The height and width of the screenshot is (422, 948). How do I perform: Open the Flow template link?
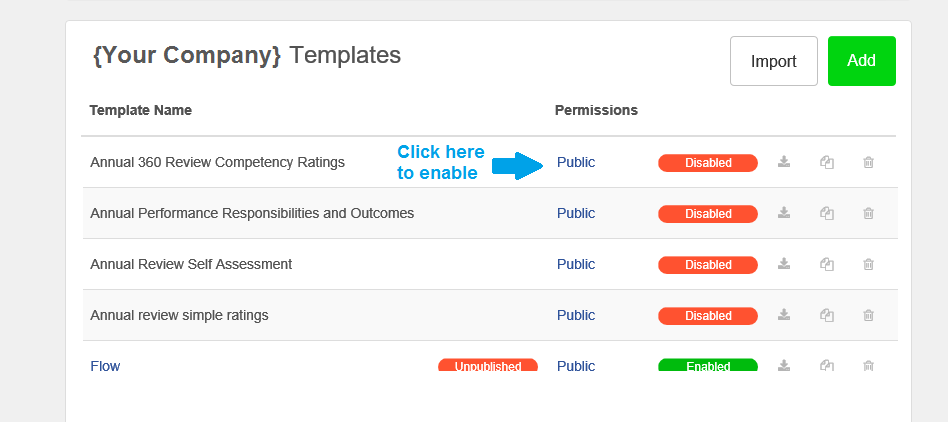(x=105, y=366)
